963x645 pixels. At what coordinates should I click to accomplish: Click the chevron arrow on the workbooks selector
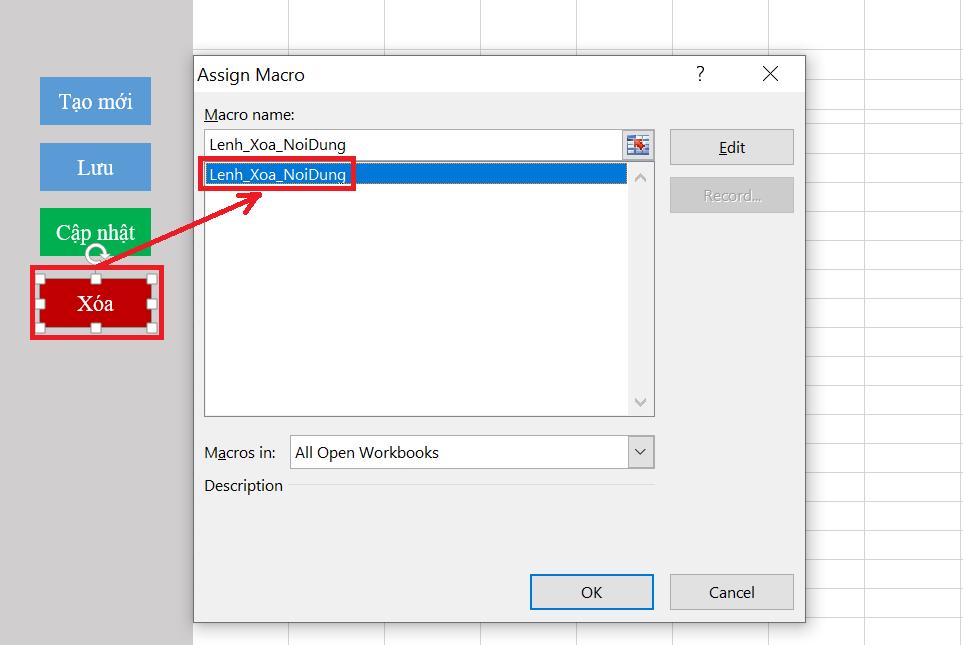pyautogui.click(x=641, y=452)
